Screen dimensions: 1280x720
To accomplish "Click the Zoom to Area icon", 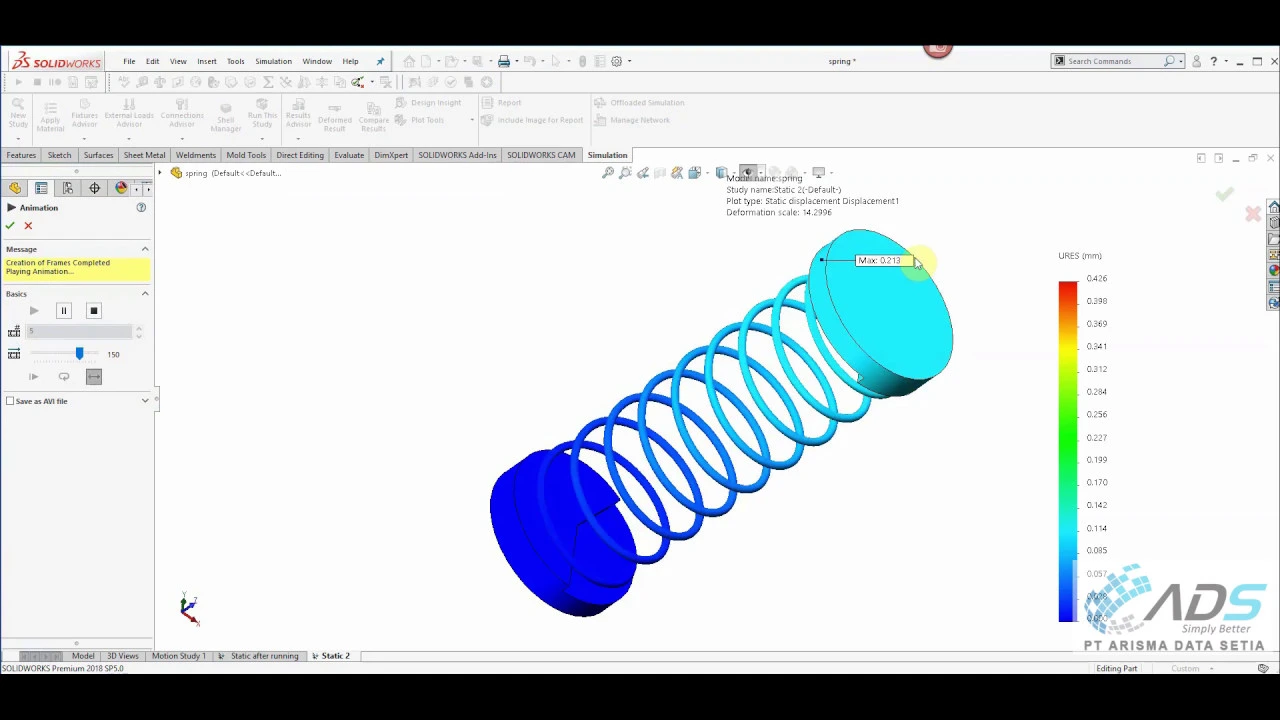I will tap(625, 173).
